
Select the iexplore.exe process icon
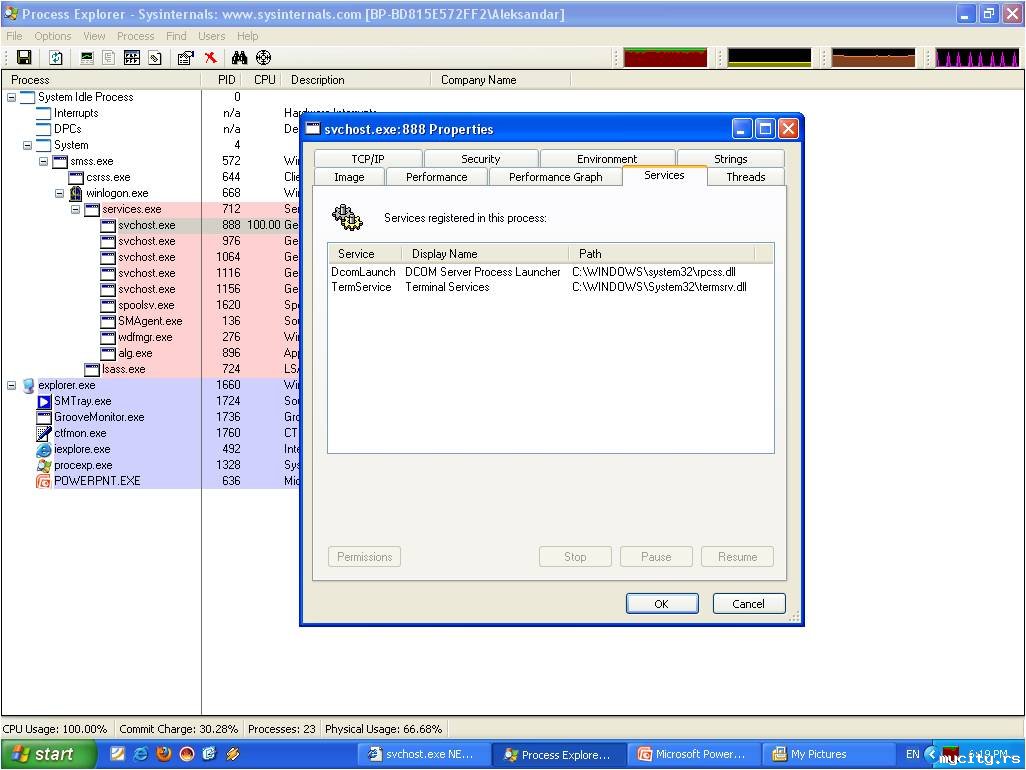[44, 449]
